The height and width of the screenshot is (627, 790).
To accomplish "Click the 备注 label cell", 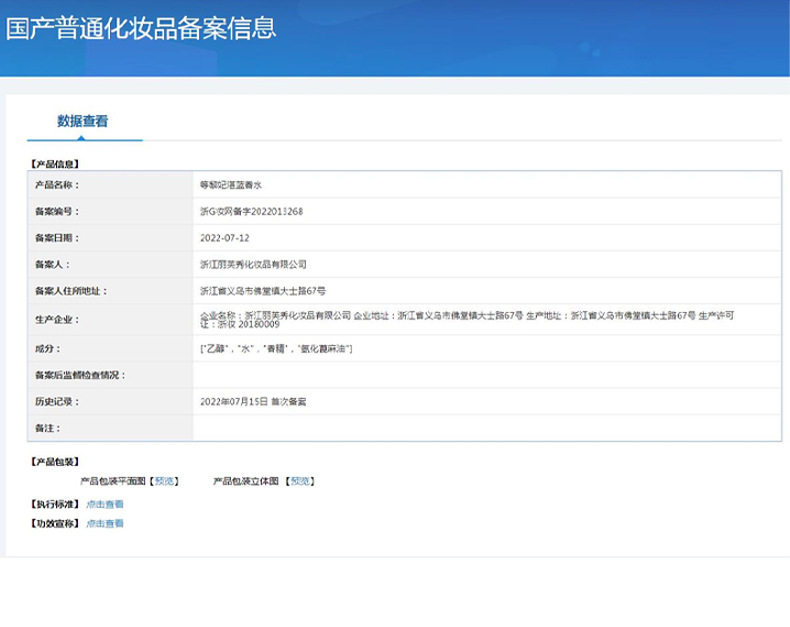I will coord(110,428).
